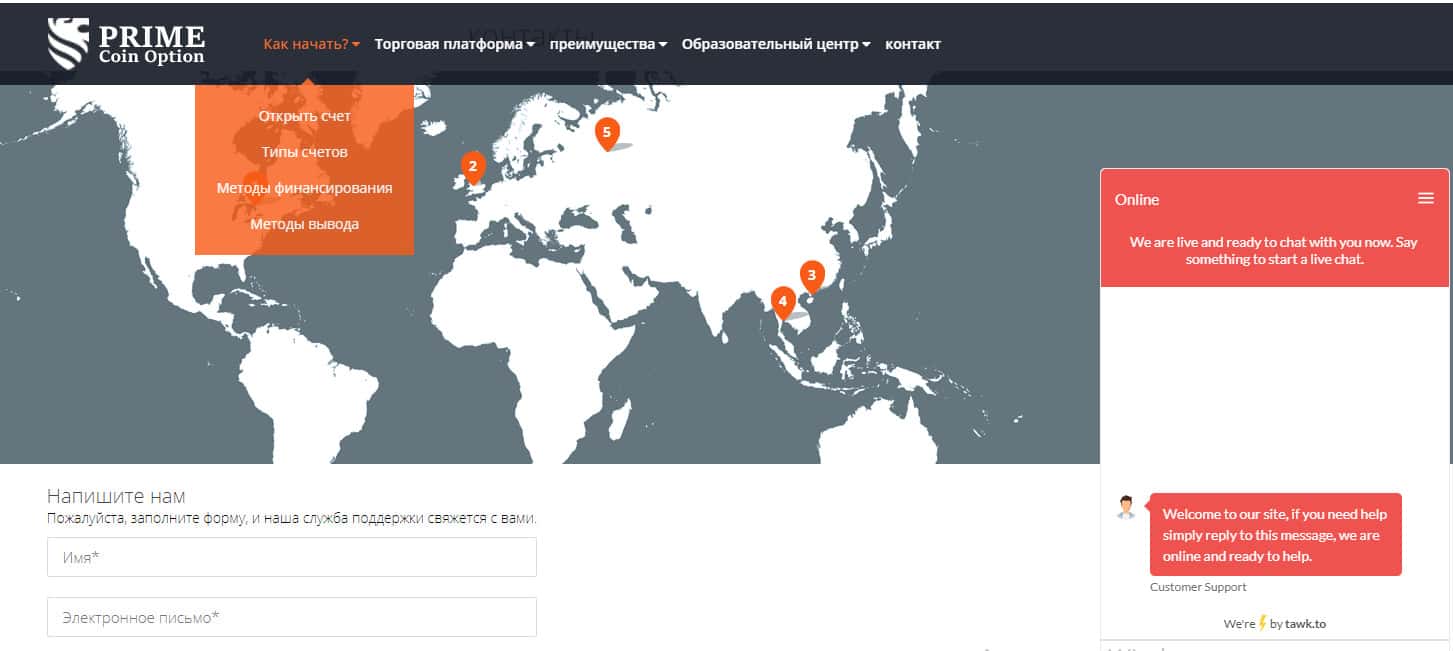Open the Образовательный центр menu
Viewport: 1453px width, 651px height.
tap(775, 44)
